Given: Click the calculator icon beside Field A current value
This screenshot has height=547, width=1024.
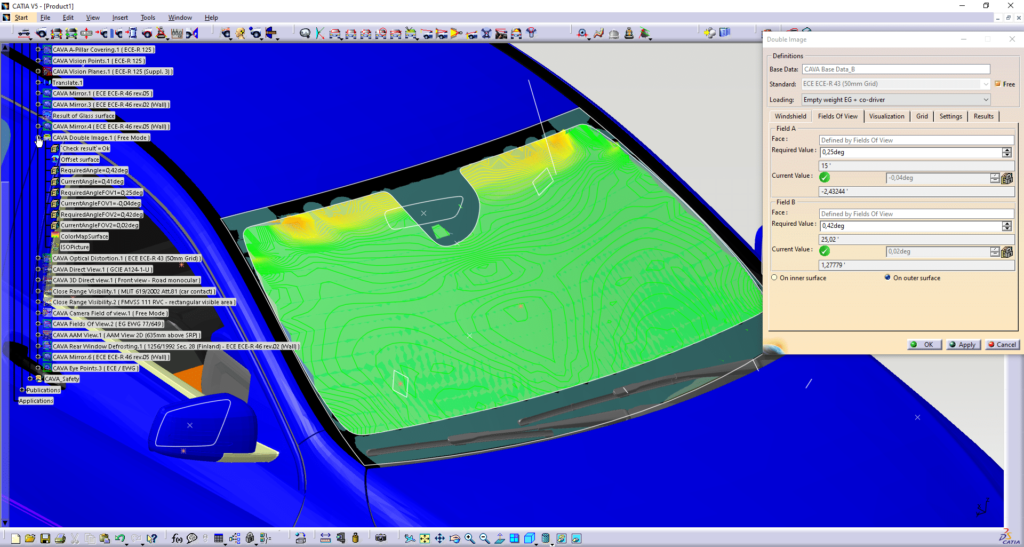Looking at the screenshot, I should 1006,178.
